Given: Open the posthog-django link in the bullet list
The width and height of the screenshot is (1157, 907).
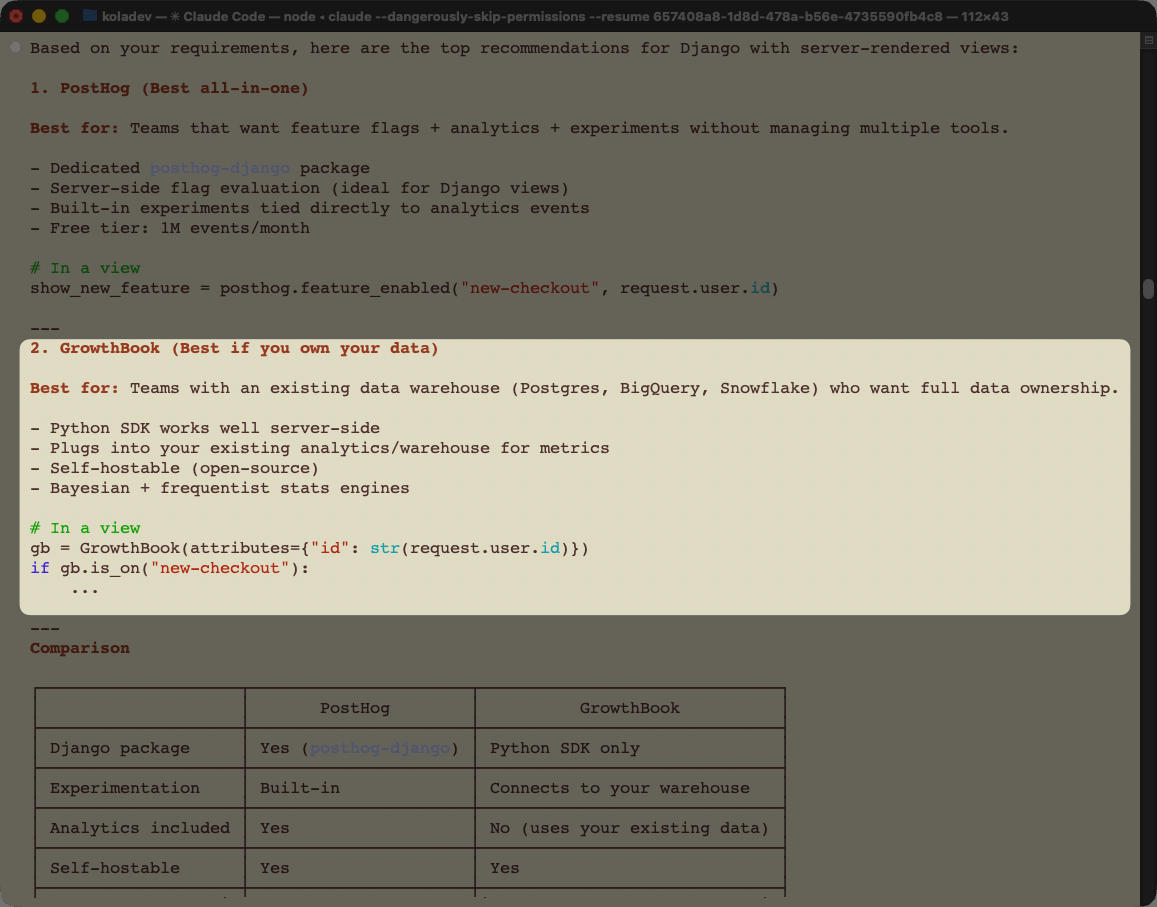Looking at the screenshot, I should coord(220,168).
